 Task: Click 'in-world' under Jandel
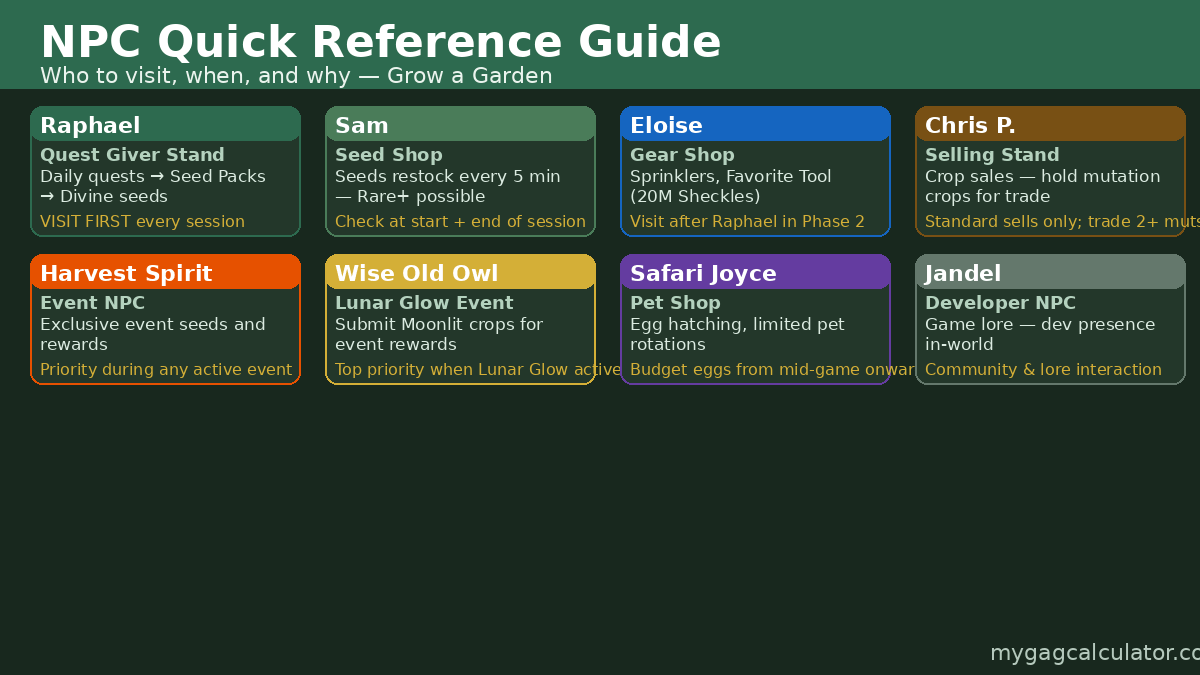coord(959,344)
